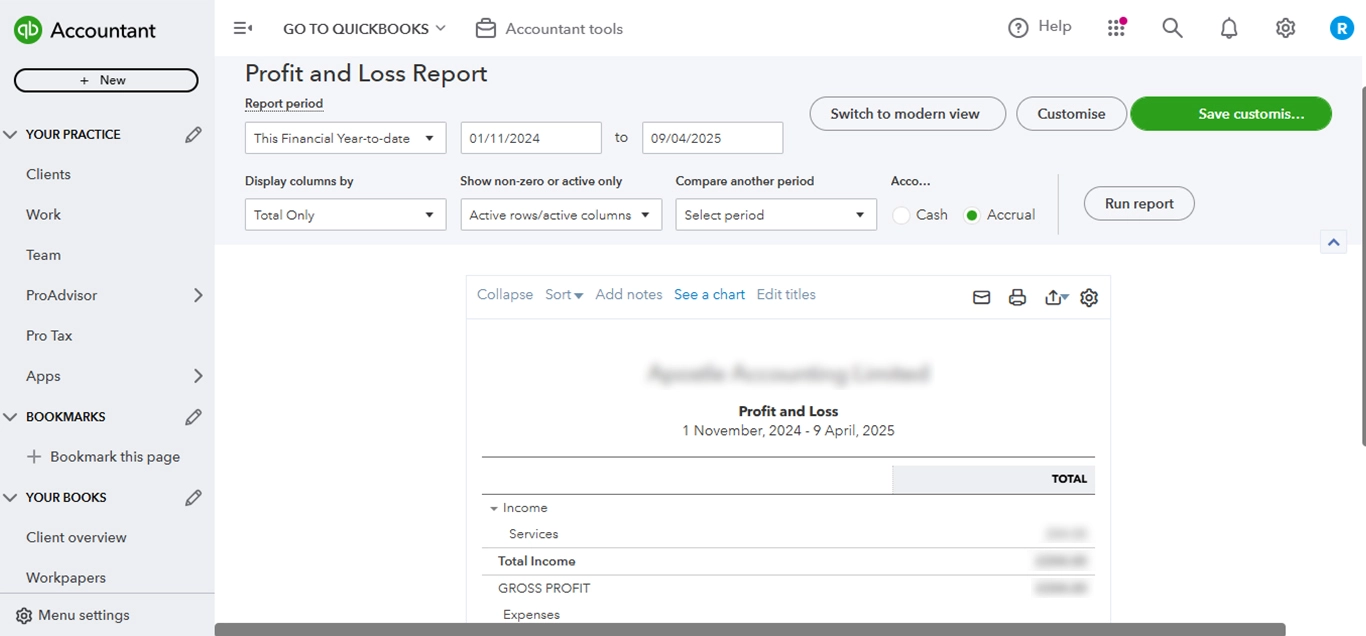Switch to the Workpapers section
Screen dimensions: 1366x636
point(66,577)
